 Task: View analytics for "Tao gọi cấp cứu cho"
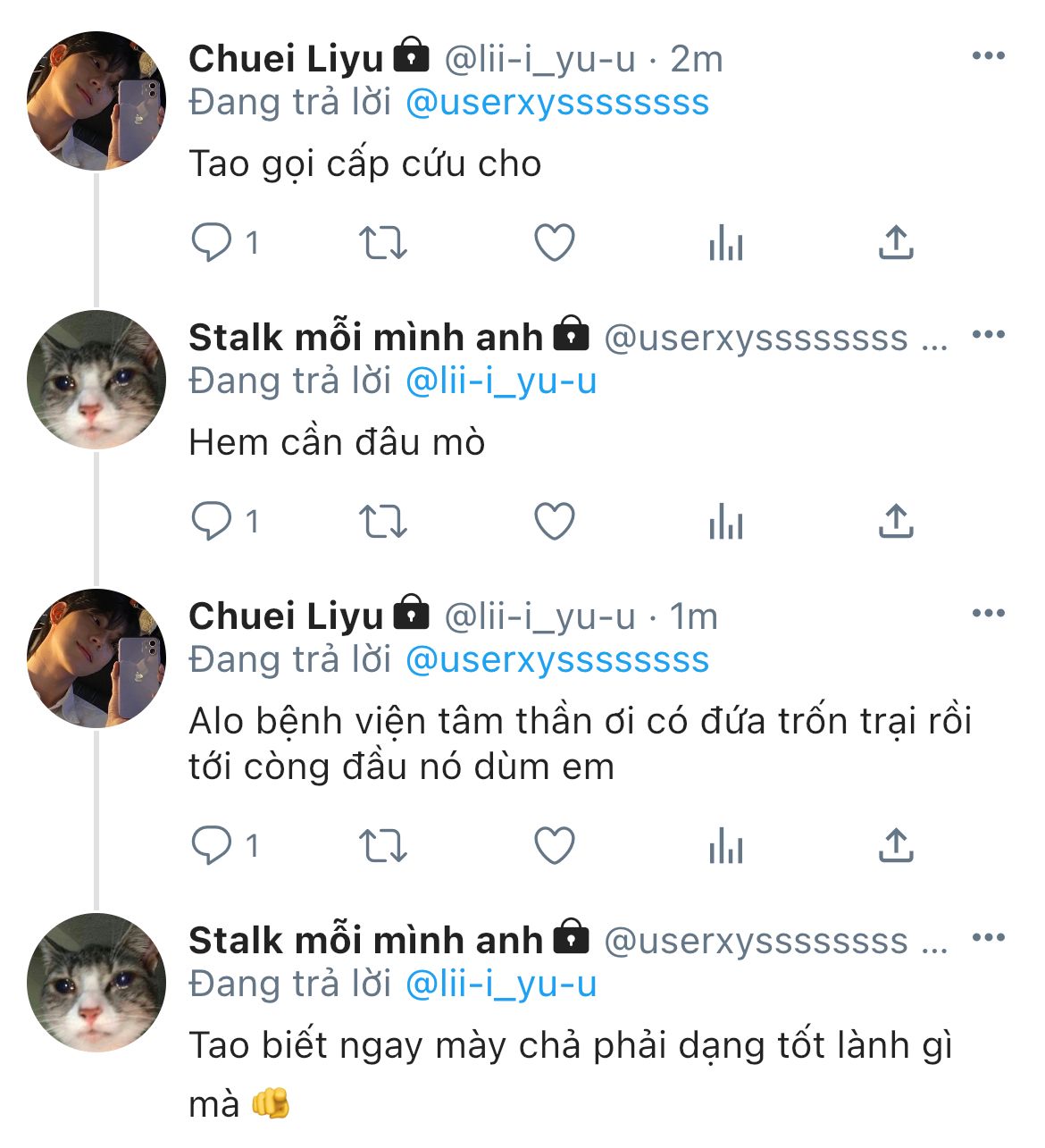pyautogui.click(x=725, y=242)
